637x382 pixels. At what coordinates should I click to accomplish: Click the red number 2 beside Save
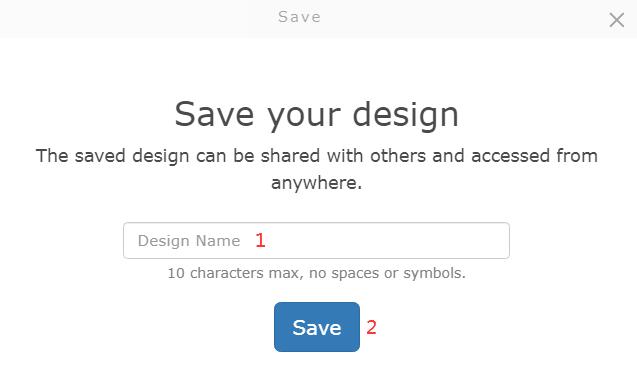(371, 327)
